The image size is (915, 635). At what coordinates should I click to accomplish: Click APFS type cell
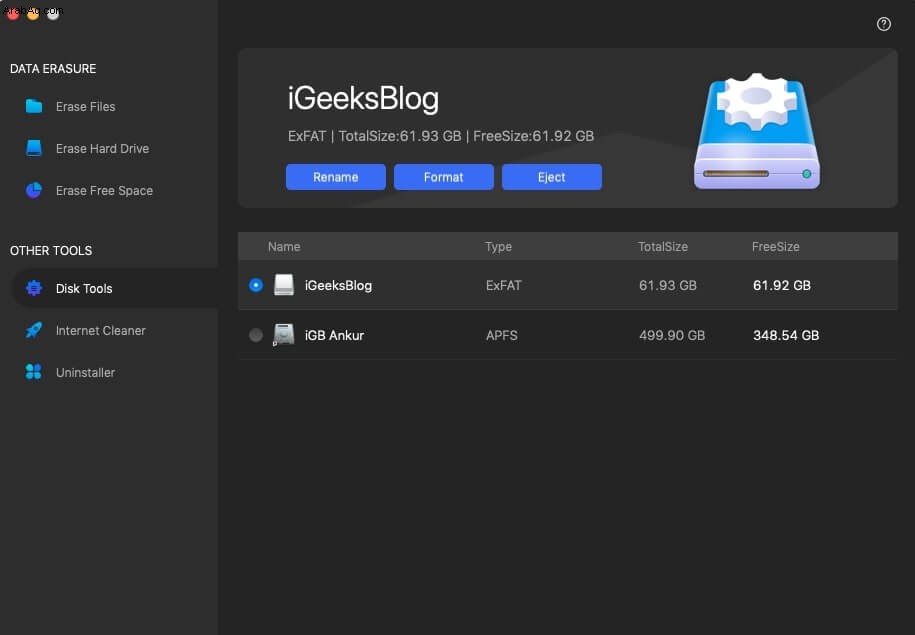pyautogui.click(x=502, y=336)
